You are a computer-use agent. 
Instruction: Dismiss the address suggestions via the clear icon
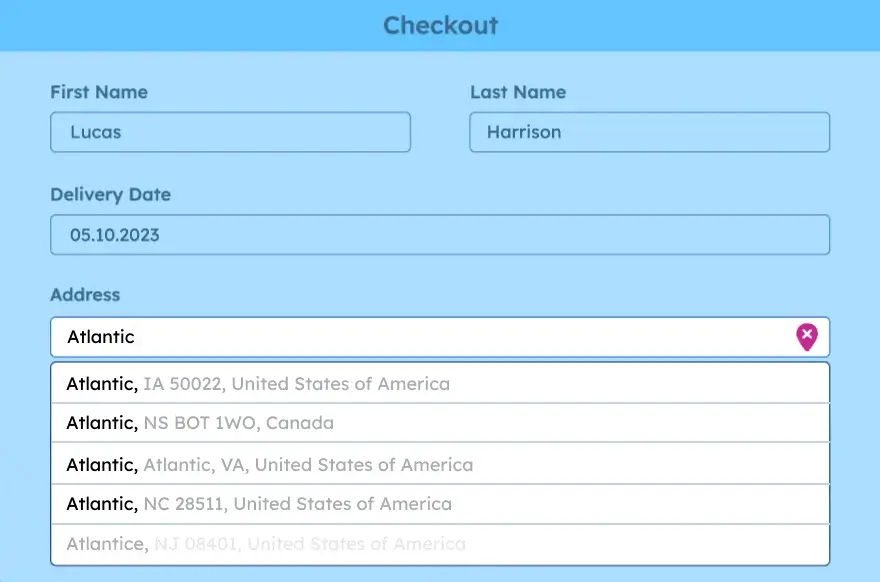(806, 337)
